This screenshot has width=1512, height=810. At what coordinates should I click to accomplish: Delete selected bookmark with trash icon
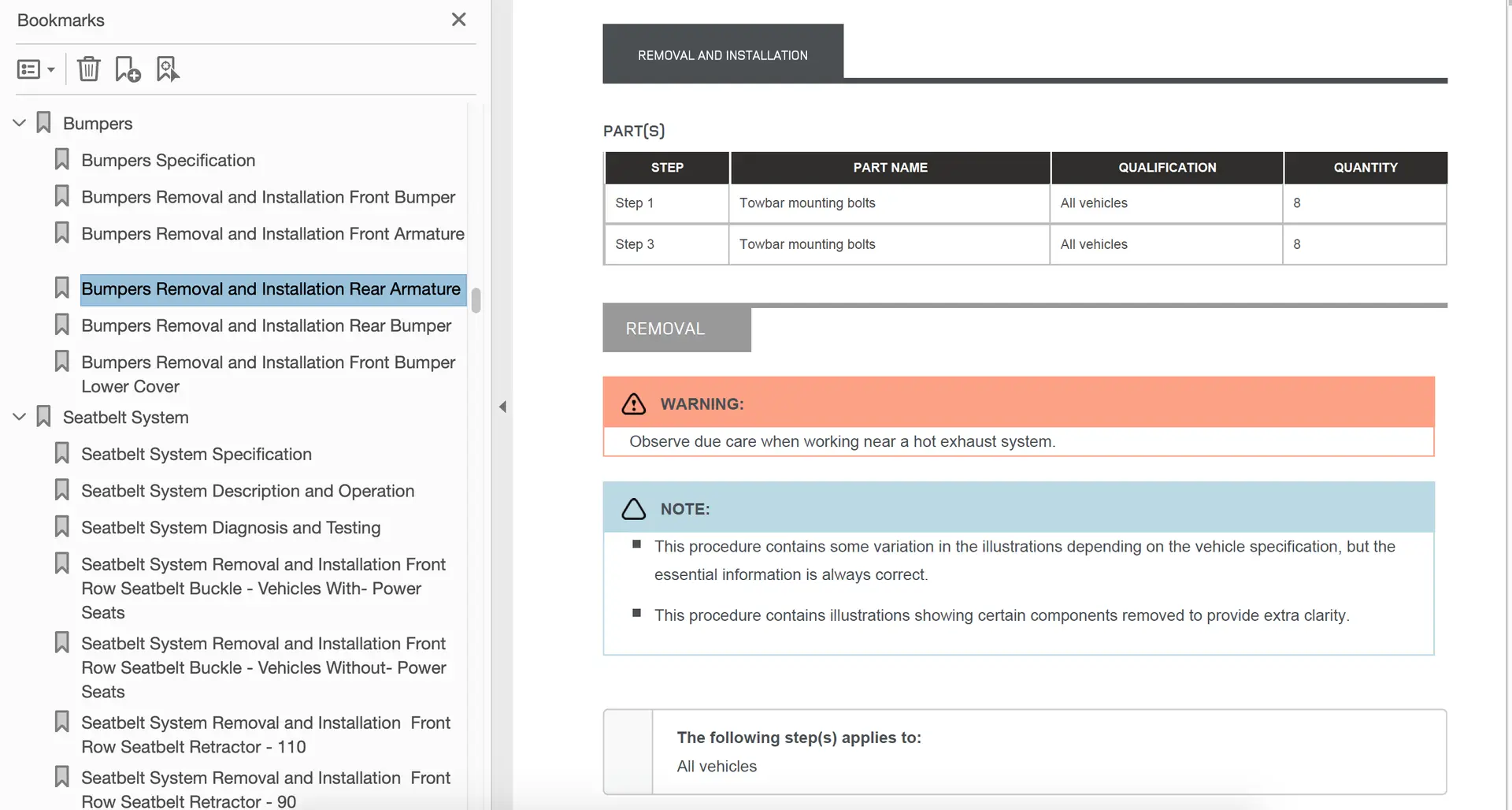tap(88, 69)
